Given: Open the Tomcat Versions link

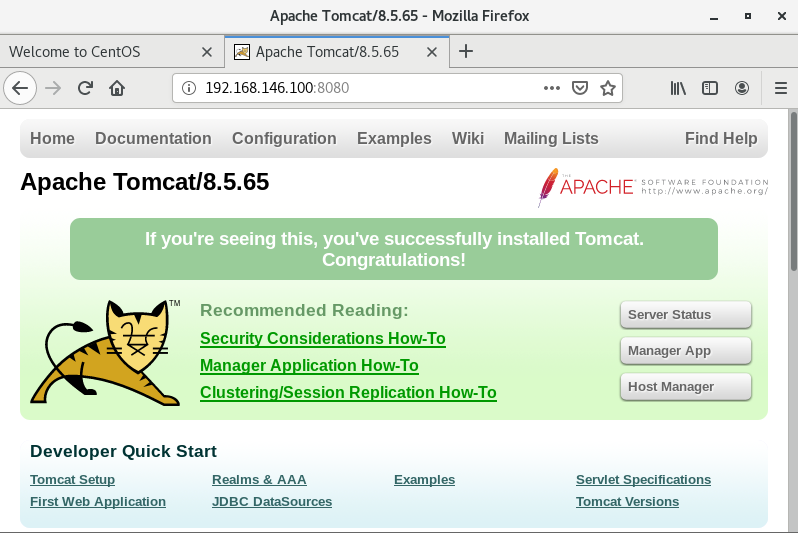Looking at the screenshot, I should [x=627, y=501].
